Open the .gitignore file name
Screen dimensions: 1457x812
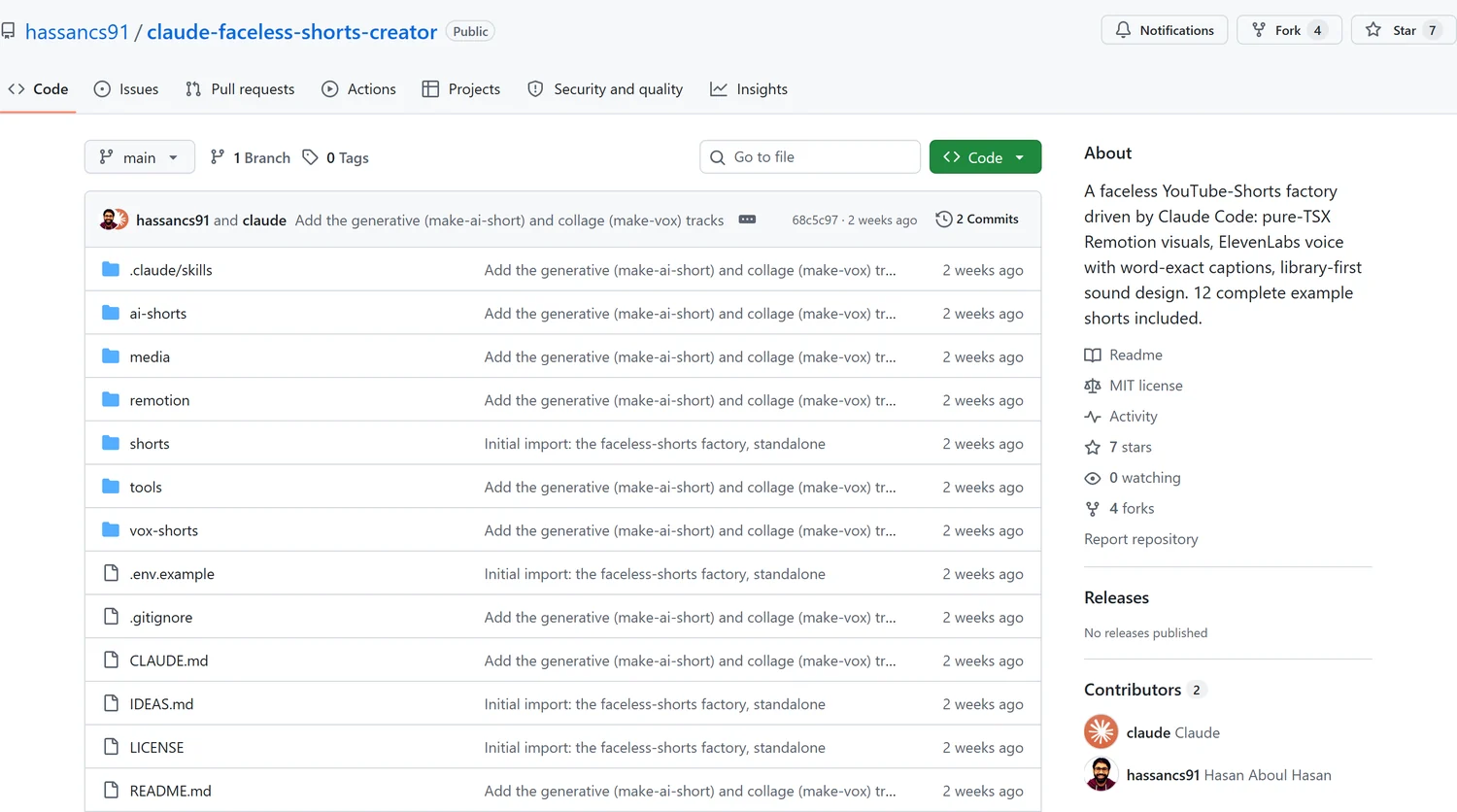click(x=161, y=617)
